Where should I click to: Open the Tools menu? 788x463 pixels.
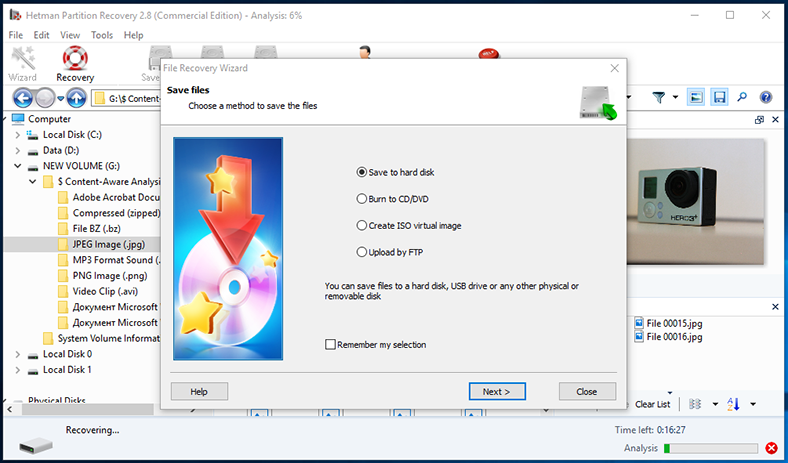click(x=102, y=35)
